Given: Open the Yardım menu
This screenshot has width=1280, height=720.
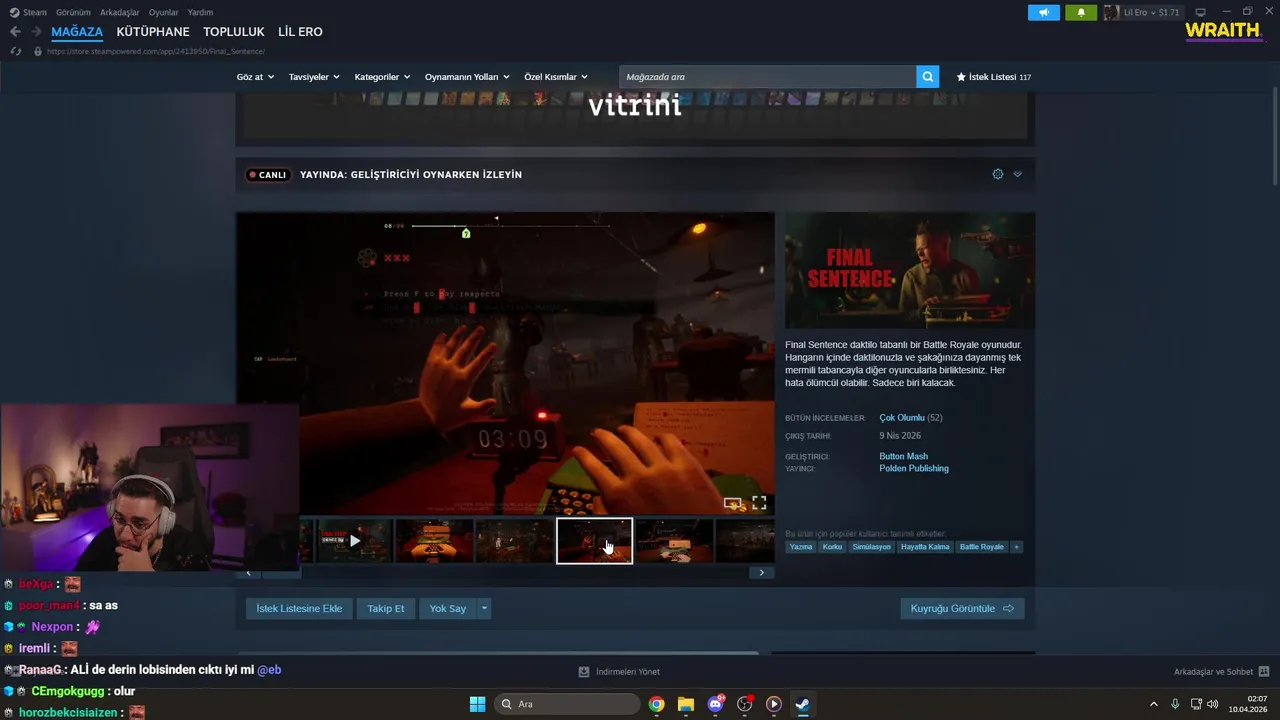Looking at the screenshot, I should [x=200, y=12].
